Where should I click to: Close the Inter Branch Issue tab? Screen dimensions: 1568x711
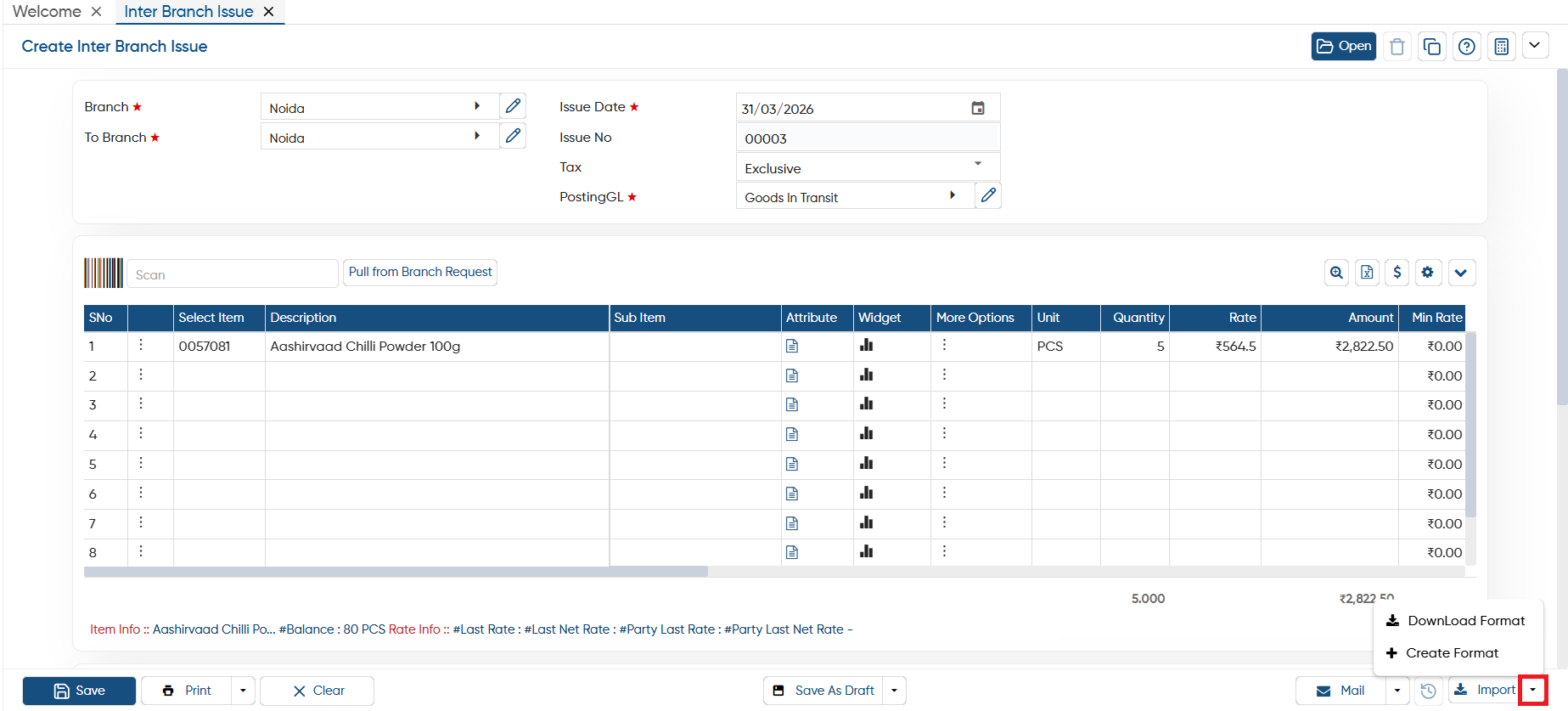pos(268,12)
